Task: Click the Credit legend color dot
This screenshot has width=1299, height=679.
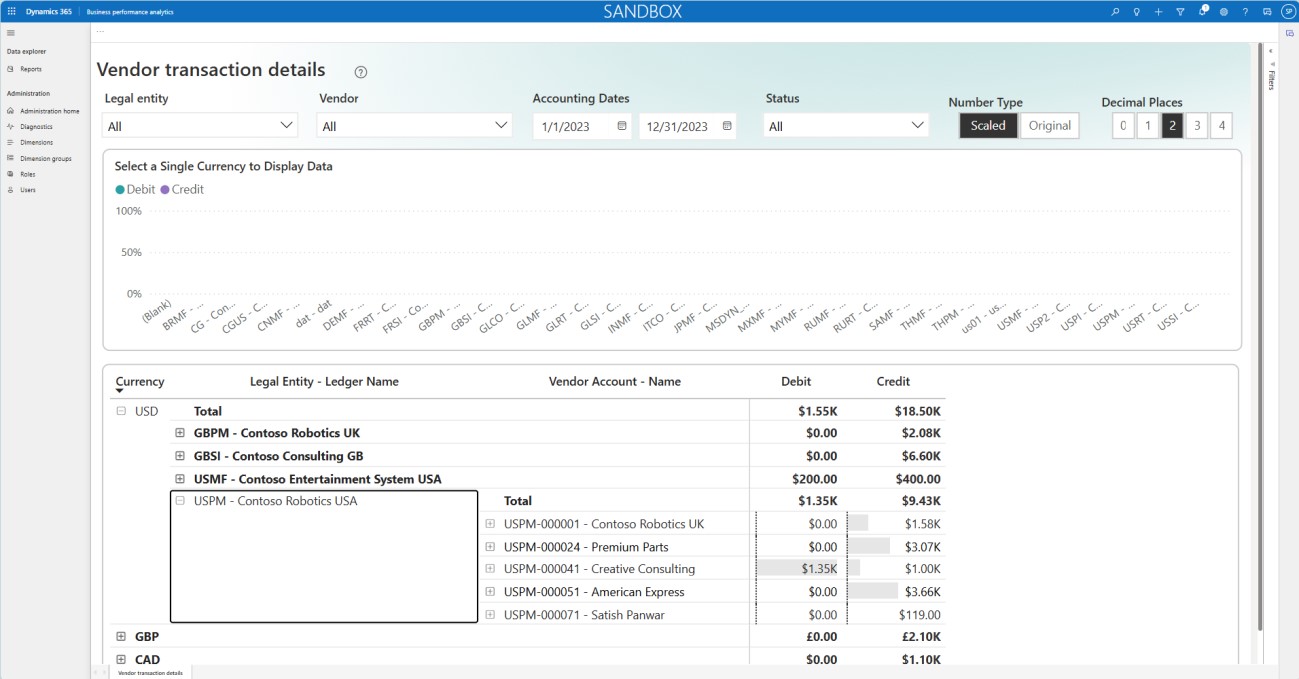Action: [165, 190]
